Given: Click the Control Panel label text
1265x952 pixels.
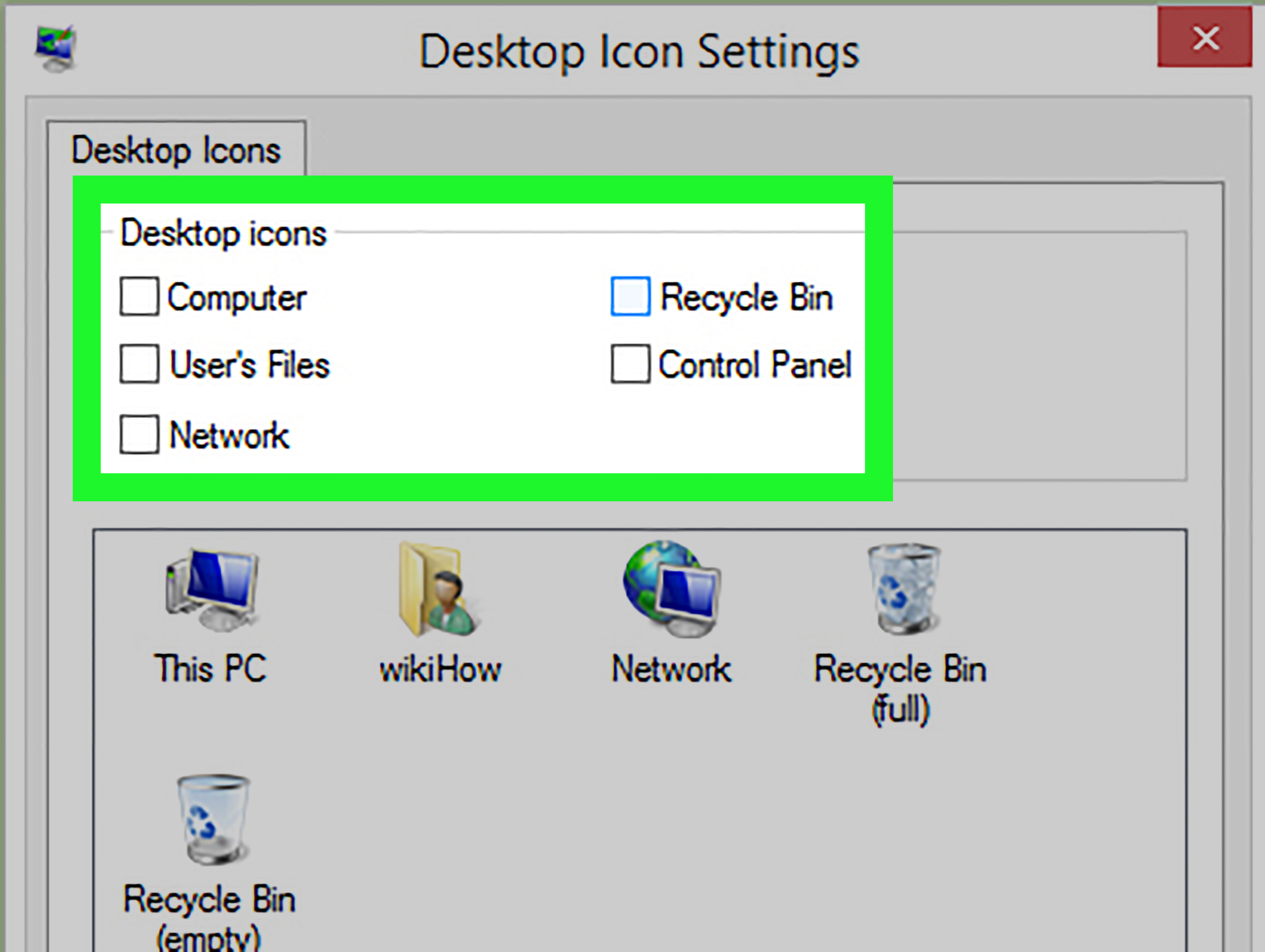Looking at the screenshot, I should (755, 364).
